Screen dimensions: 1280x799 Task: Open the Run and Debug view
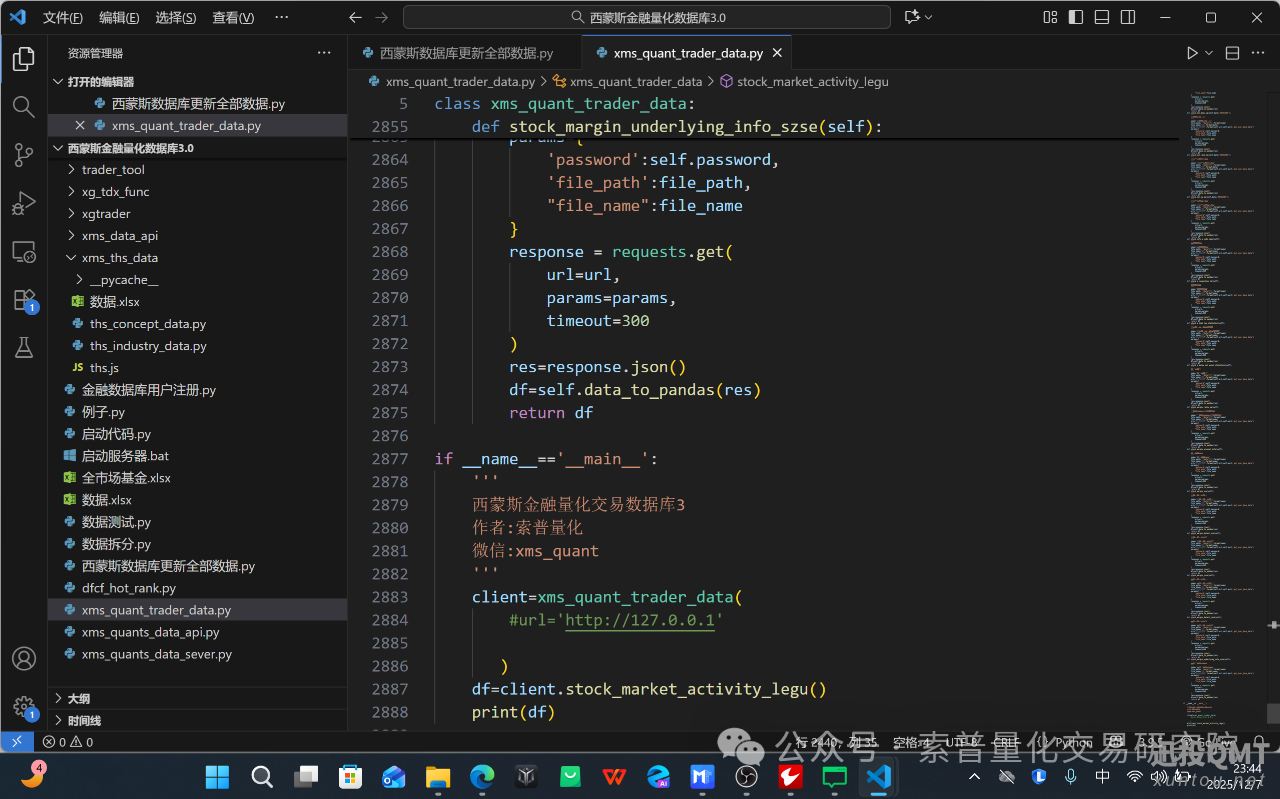(x=24, y=203)
